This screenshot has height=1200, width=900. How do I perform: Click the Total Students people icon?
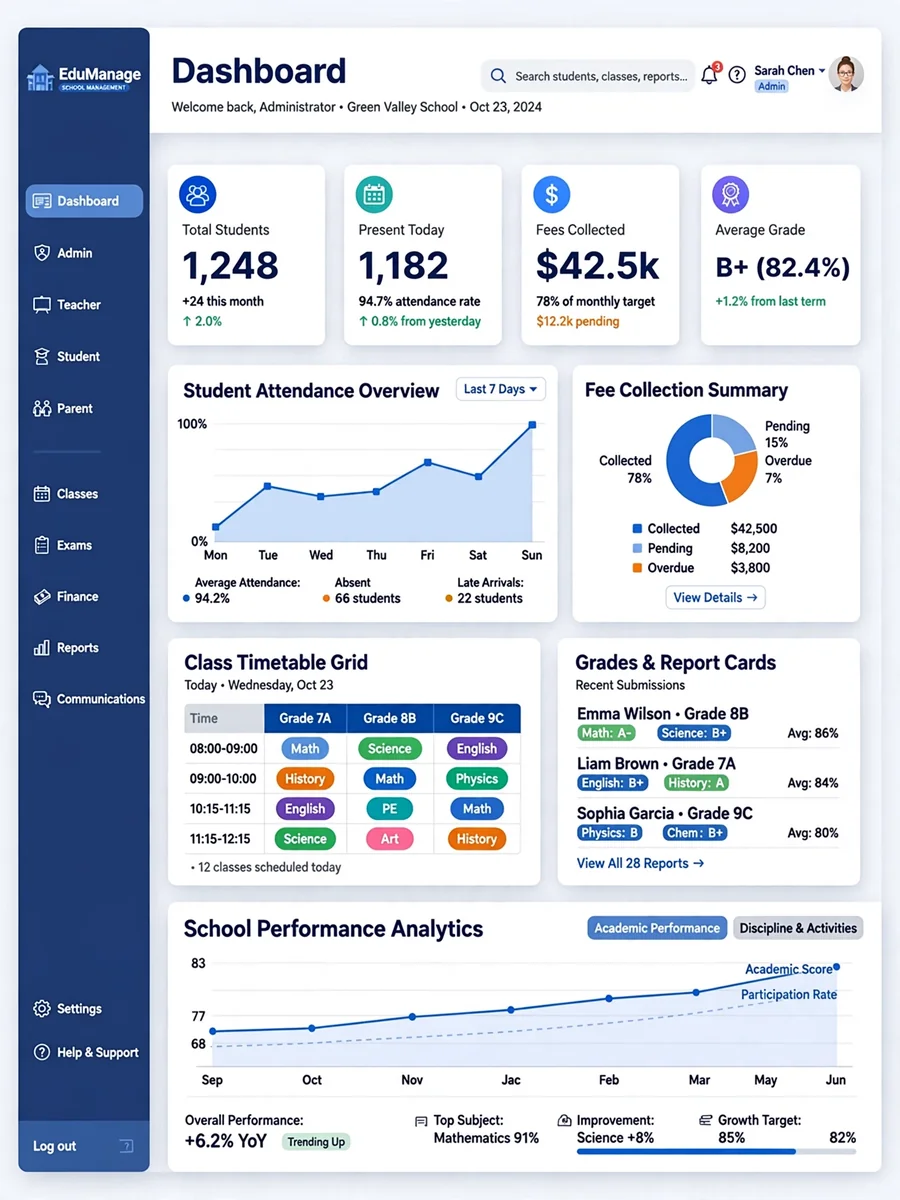[x=198, y=194]
